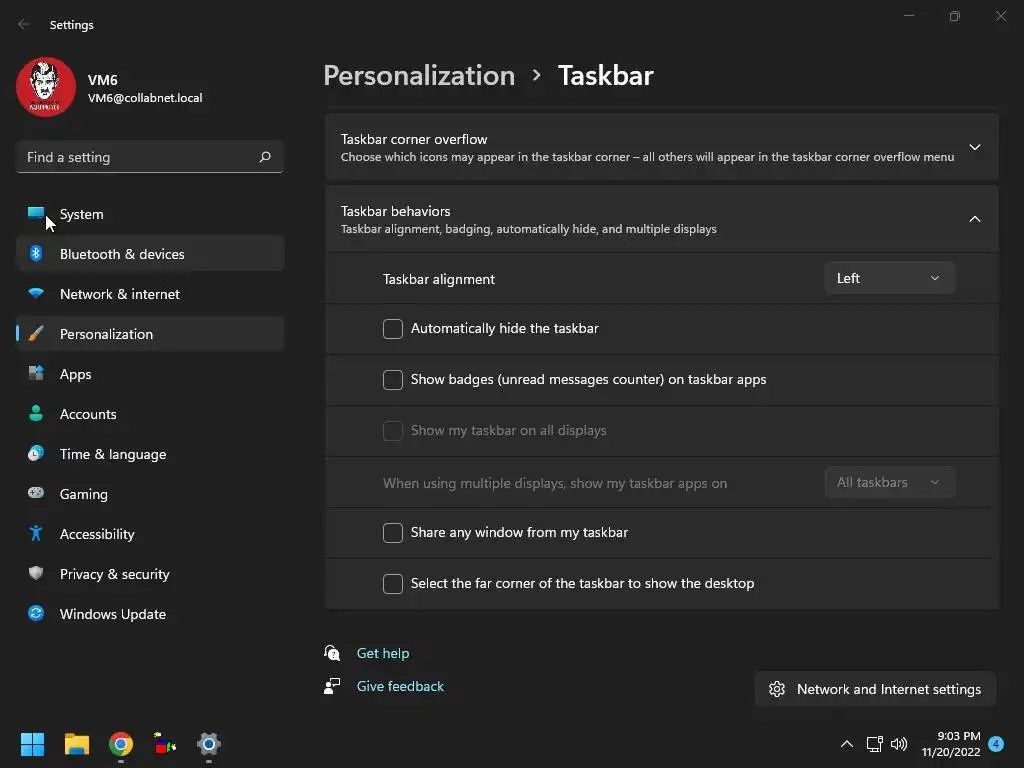Select the Privacy & security shield icon
Image resolution: width=1024 pixels, height=768 pixels.
click(x=36, y=574)
